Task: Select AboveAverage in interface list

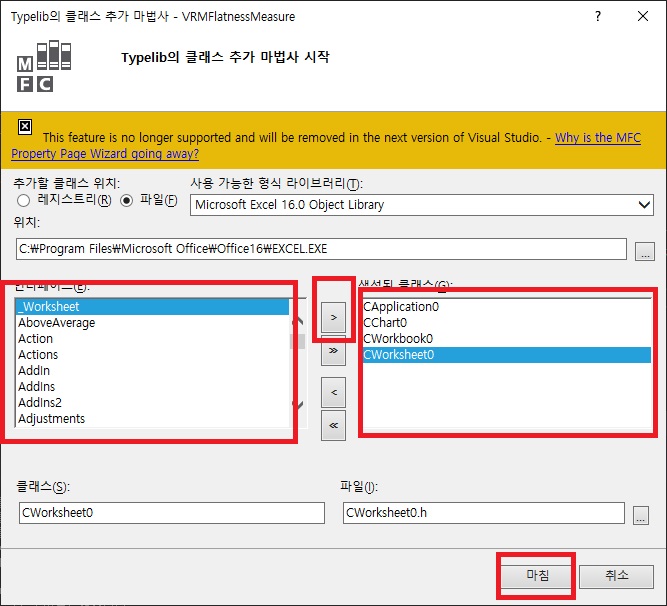Action: pos(152,323)
